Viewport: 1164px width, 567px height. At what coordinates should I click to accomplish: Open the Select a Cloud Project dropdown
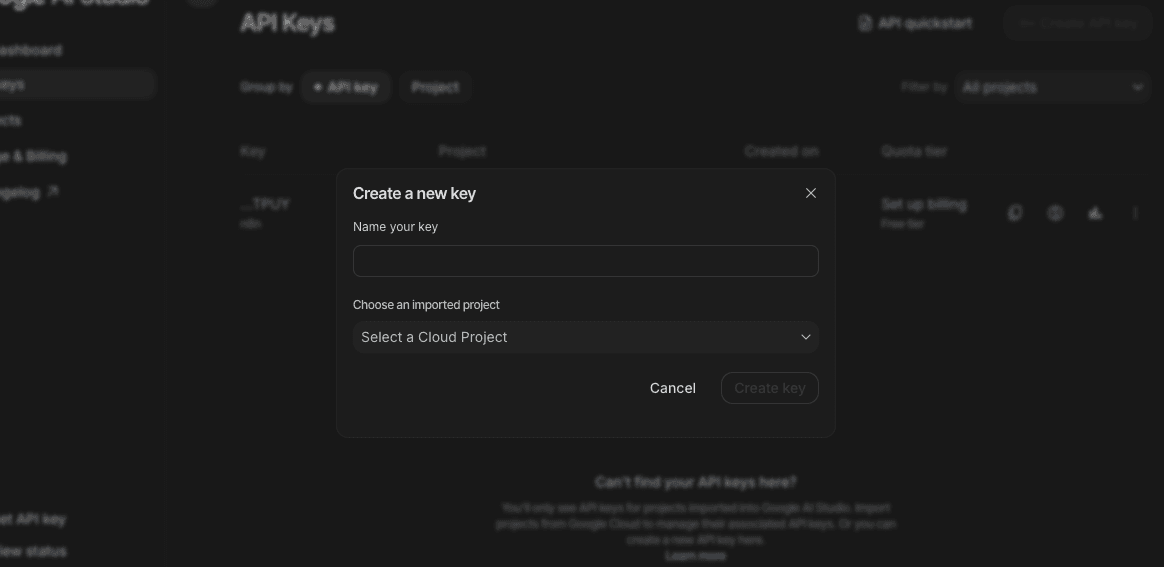pyautogui.click(x=585, y=337)
